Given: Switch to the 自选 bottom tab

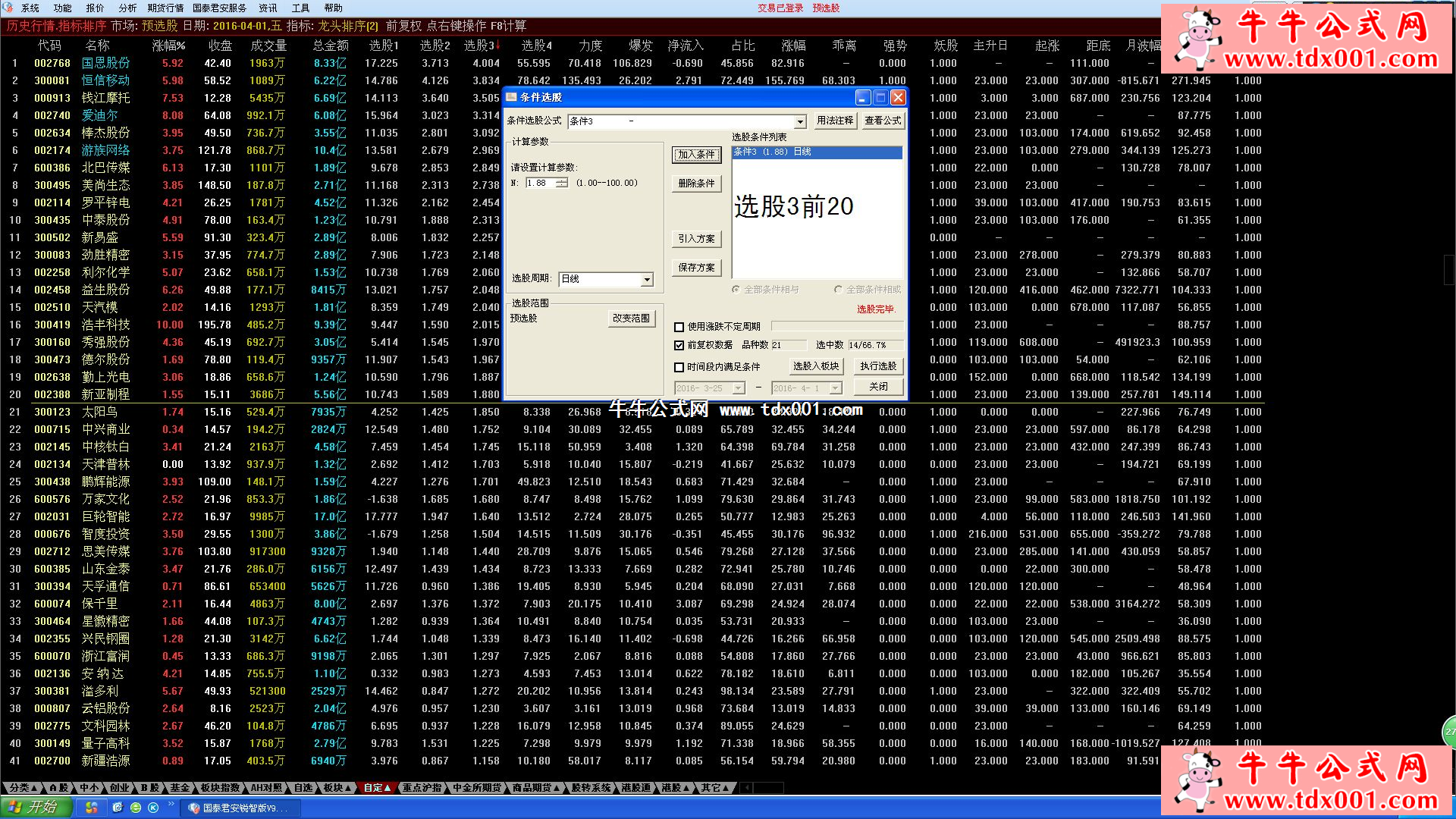Looking at the screenshot, I should click(x=303, y=788).
